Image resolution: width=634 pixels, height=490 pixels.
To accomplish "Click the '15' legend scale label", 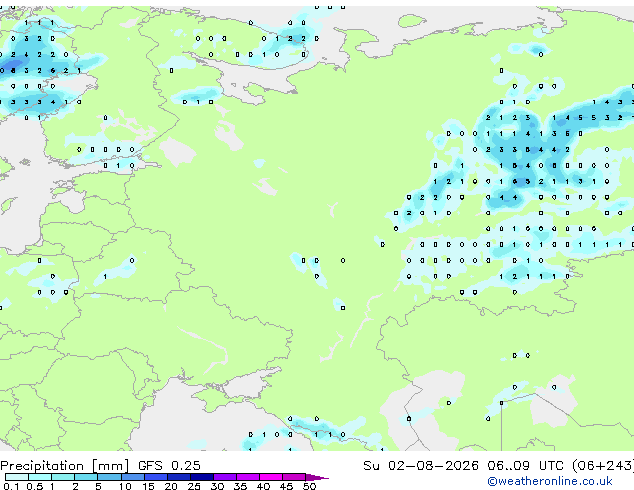I will click(x=148, y=486).
